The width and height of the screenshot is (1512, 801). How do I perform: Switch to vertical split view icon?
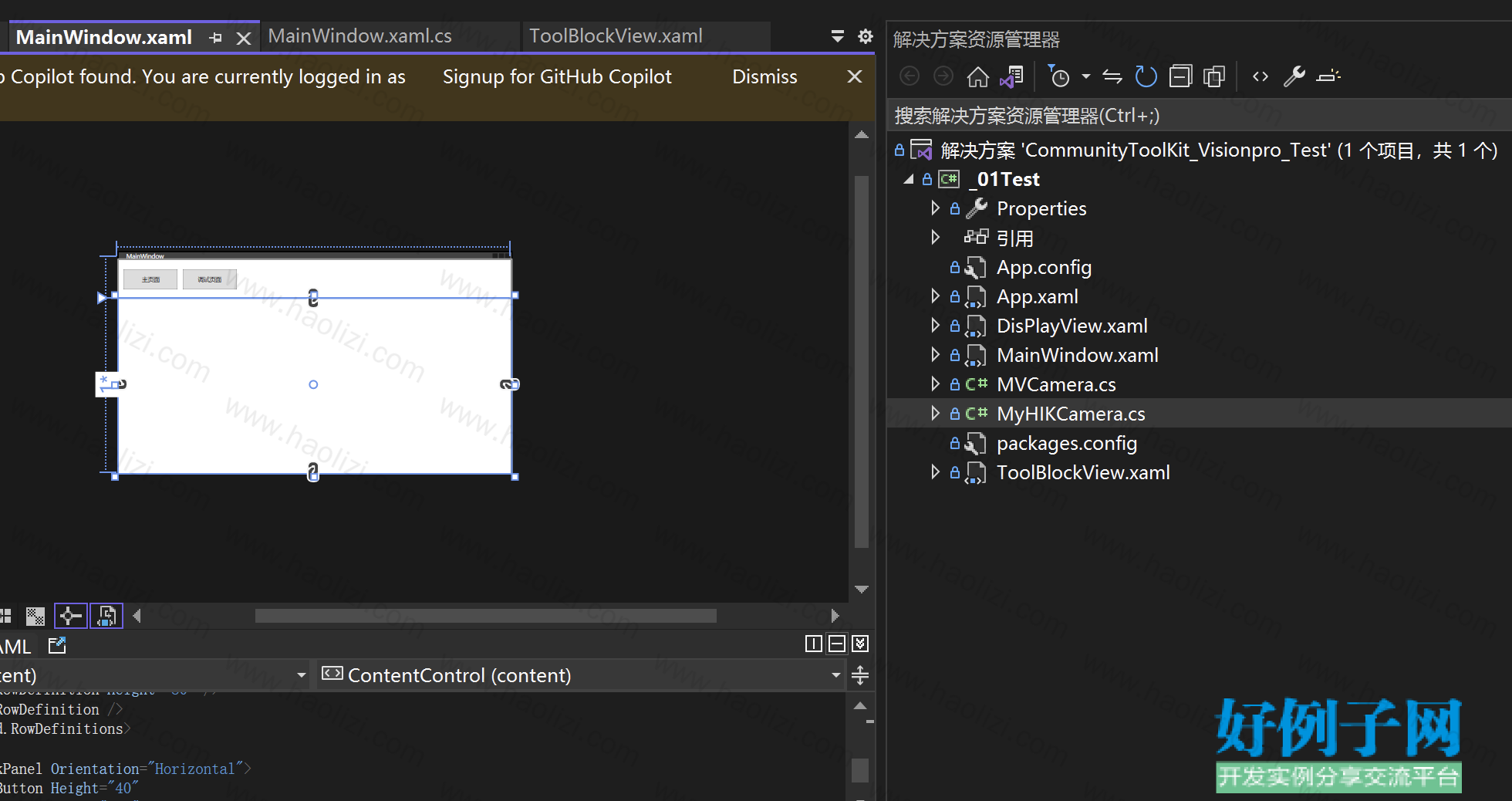813,644
